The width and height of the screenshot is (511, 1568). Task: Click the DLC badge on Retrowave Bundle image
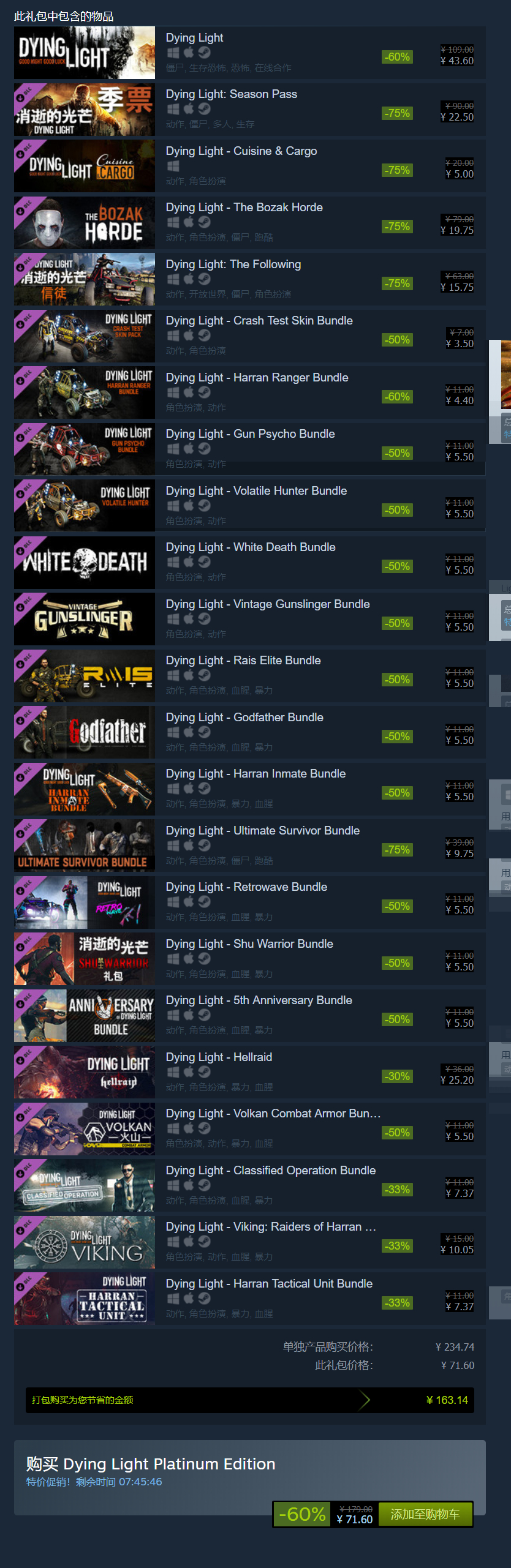pos(28,888)
